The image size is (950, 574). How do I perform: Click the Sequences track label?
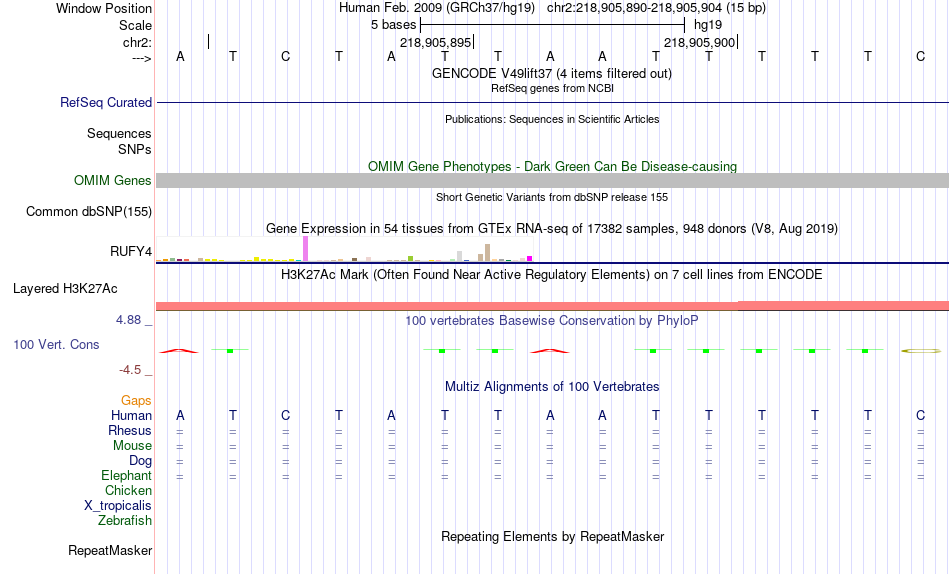(119, 133)
